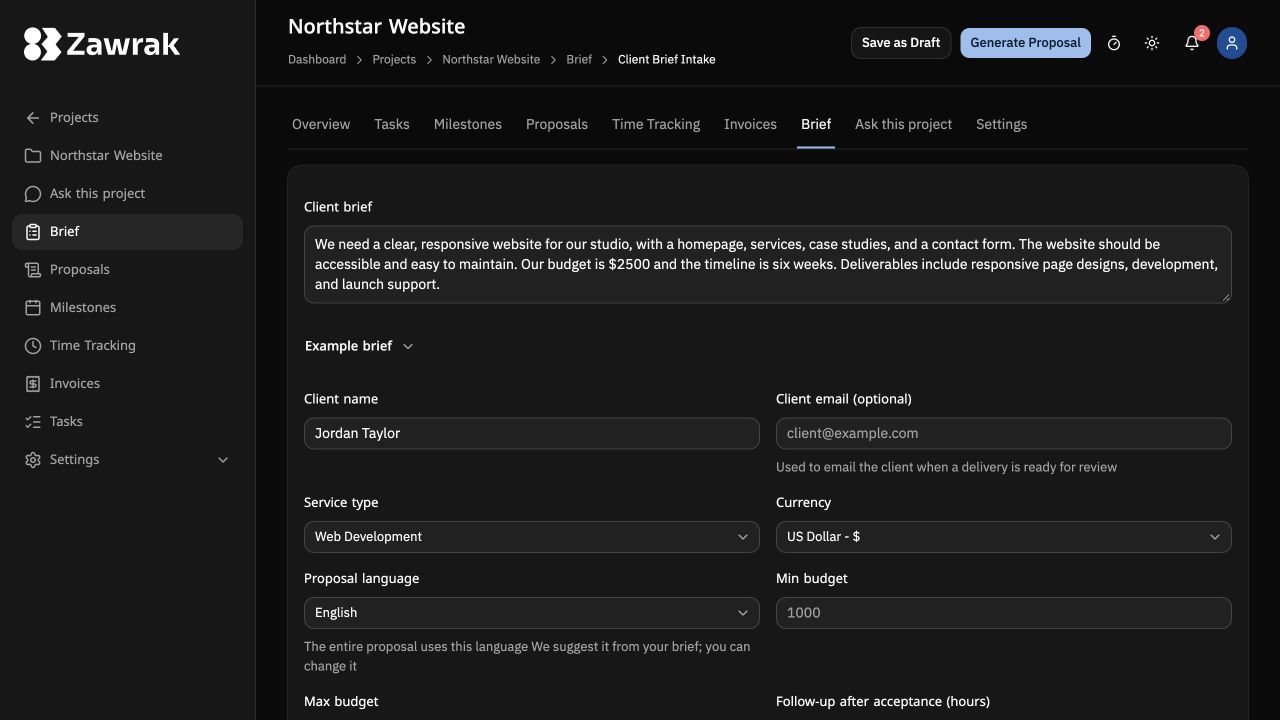
Task: Open the user profile avatar
Action: click(x=1232, y=43)
